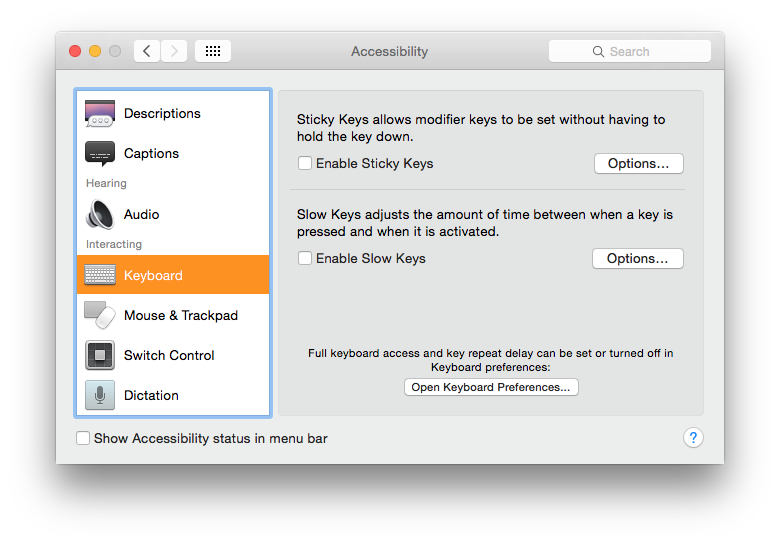This screenshot has width=780, height=544.
Task: Enable Sticky Keys checkbox
Action: pyautogui.click(x=305, y=163)
